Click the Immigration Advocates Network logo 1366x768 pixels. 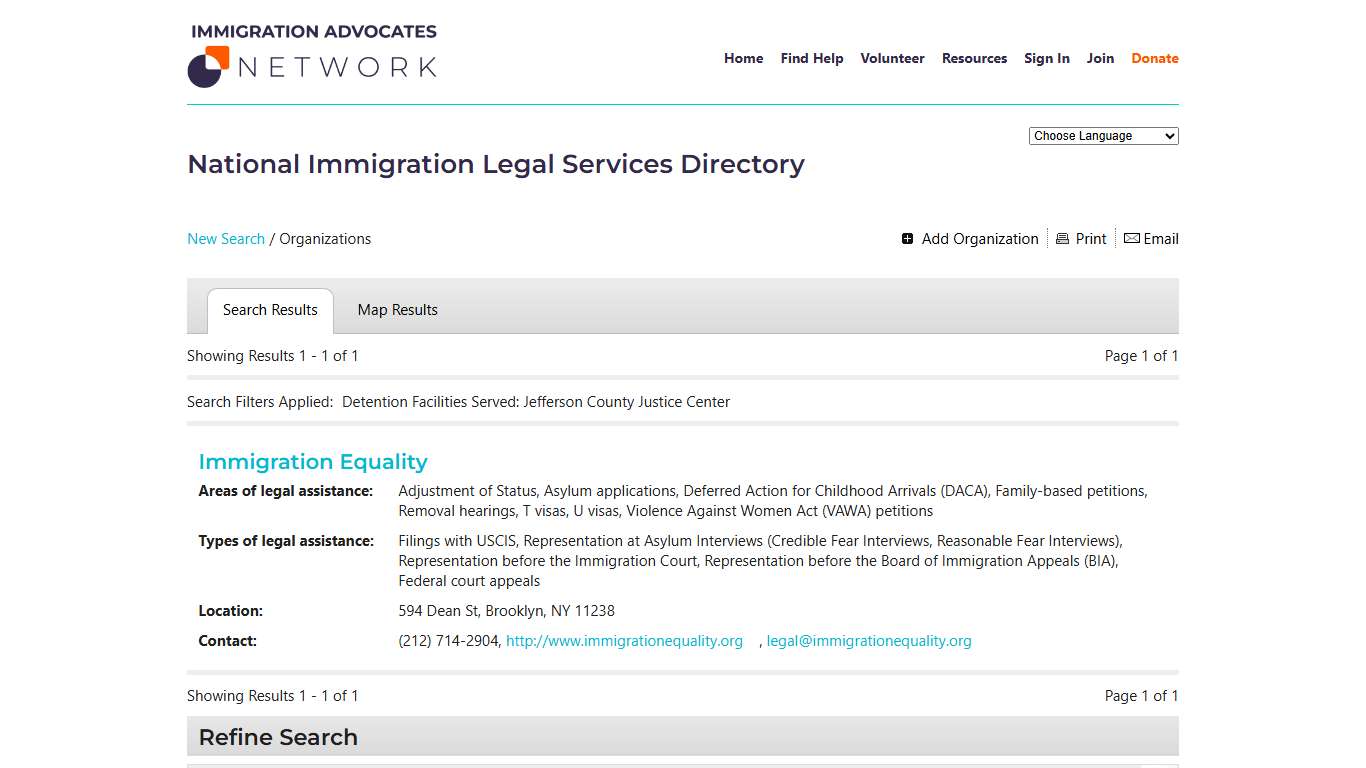[x=311, y=55]
